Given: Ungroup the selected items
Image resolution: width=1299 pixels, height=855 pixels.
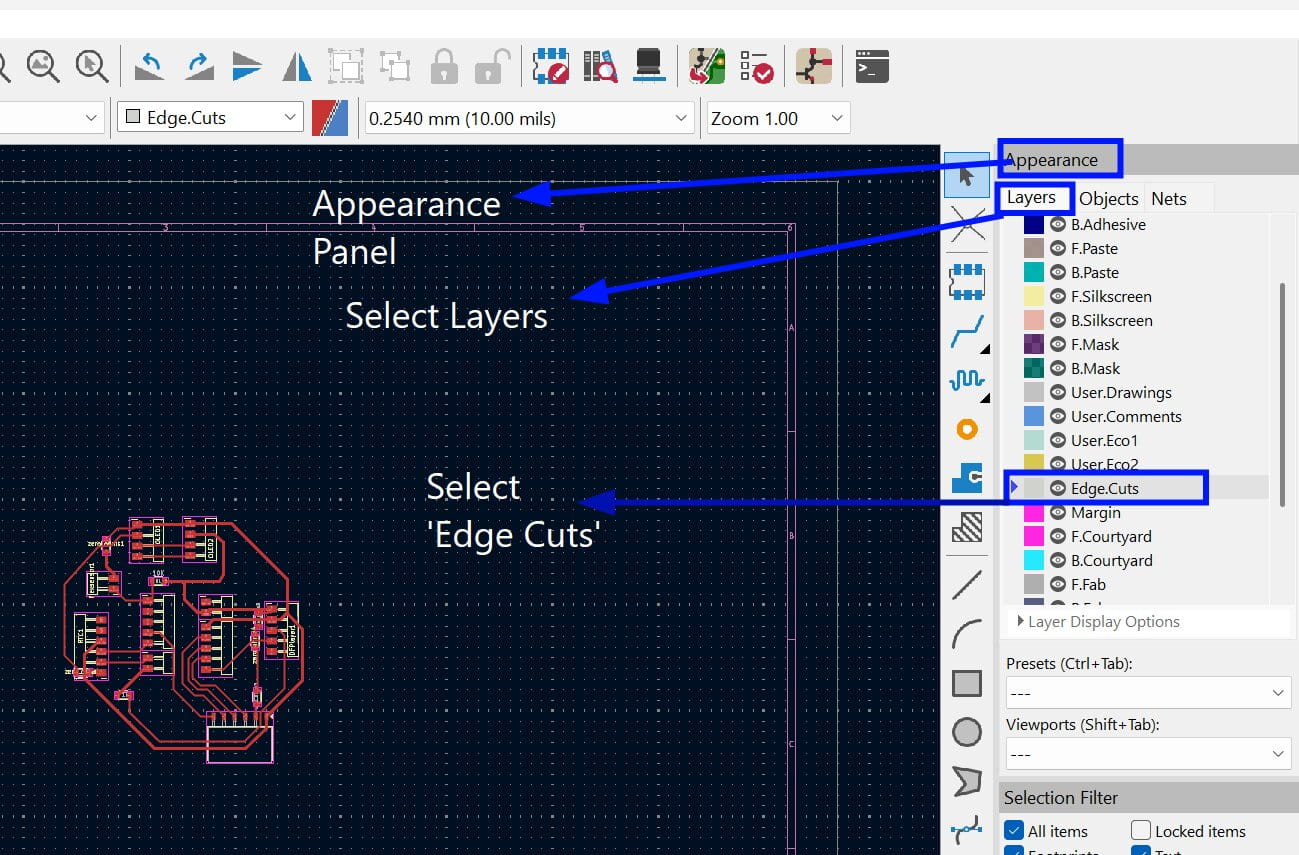Looking at the screenshot, I should pos(395,66).
